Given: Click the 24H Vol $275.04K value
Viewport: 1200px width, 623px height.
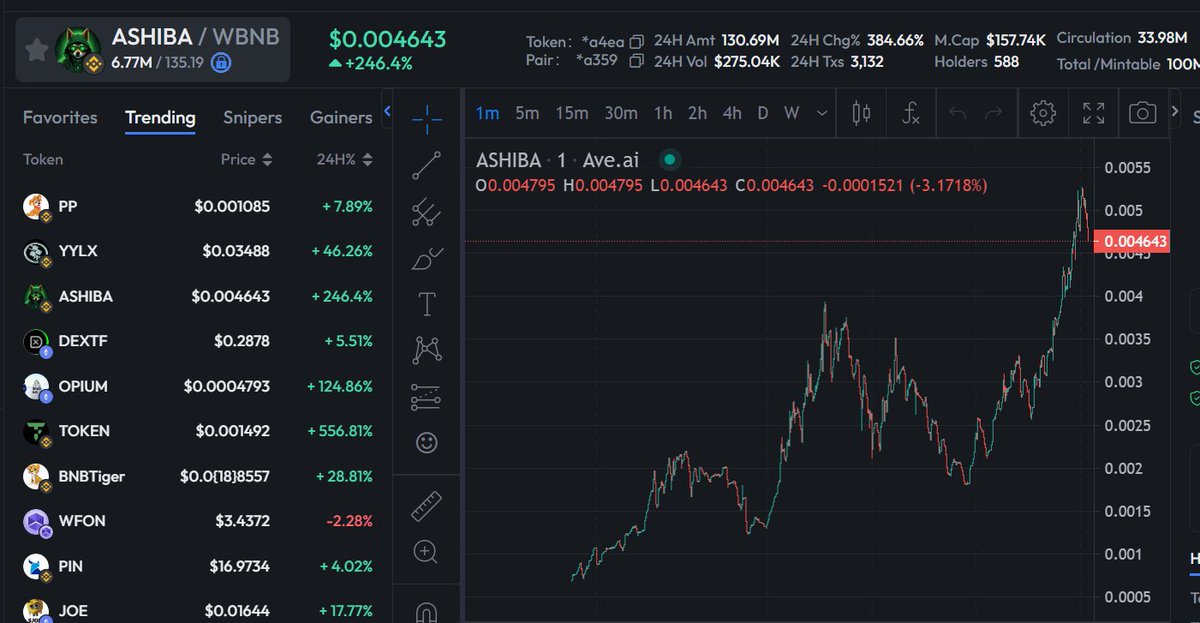Looking at the screenshot, I should pyautogui.click(x=747, y=61).
